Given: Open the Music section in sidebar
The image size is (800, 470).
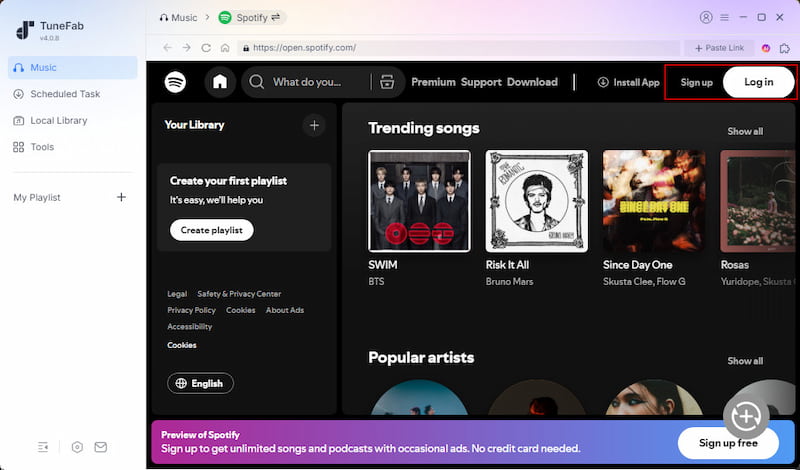Looking at the screenshot, I should coord(72,67).
